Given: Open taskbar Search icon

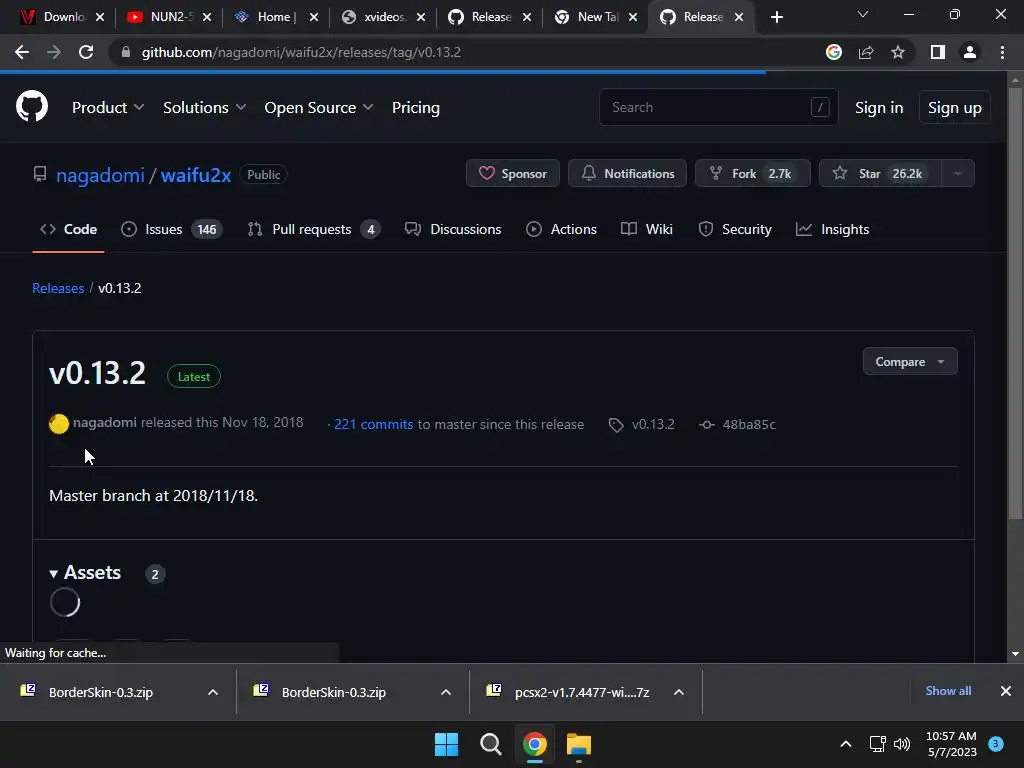Looking at the screenshot, I should point(490,744).
